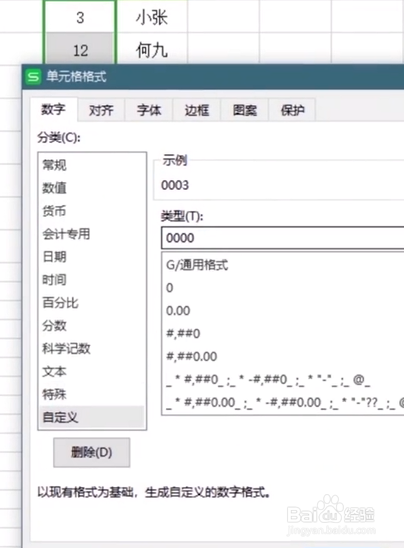Select G/通用格式 in the type list
Viewport: 404px width, 548px height.
click(x=283, y=265)
